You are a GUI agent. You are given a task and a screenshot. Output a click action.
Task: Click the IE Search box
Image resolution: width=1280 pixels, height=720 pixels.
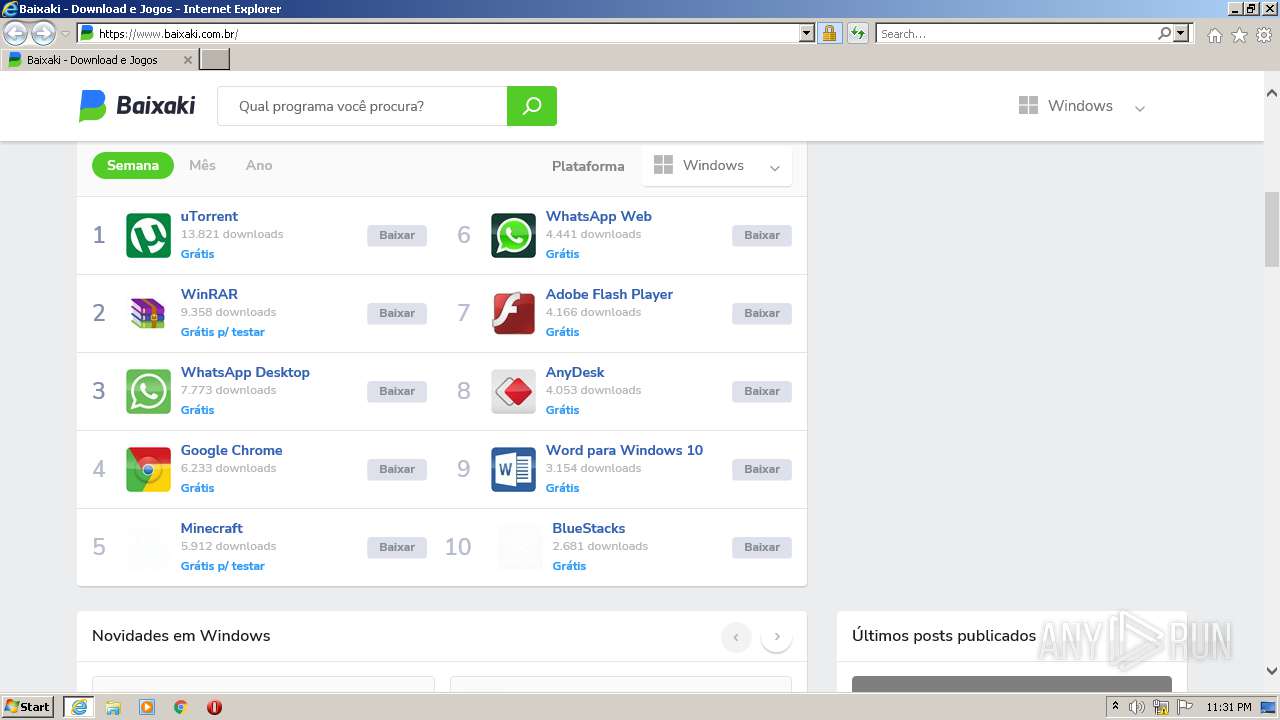point(1016,34)
